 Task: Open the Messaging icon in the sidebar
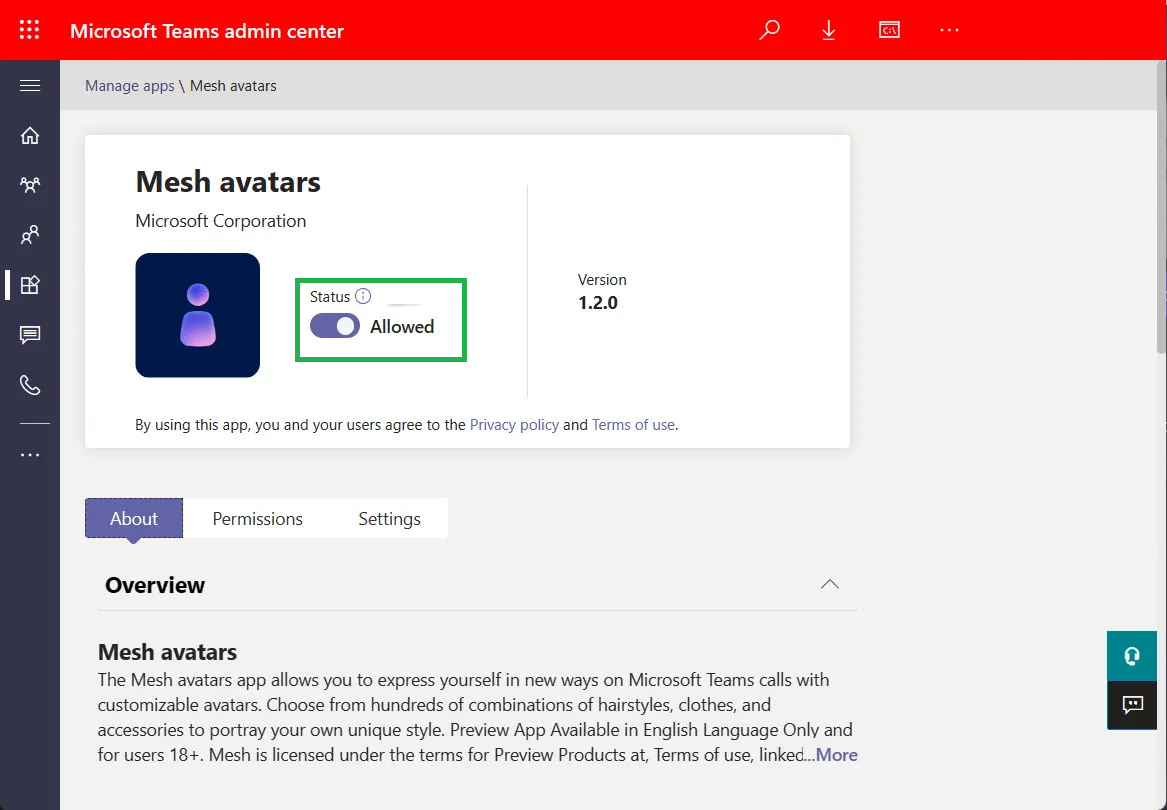[x=30, y=335]
